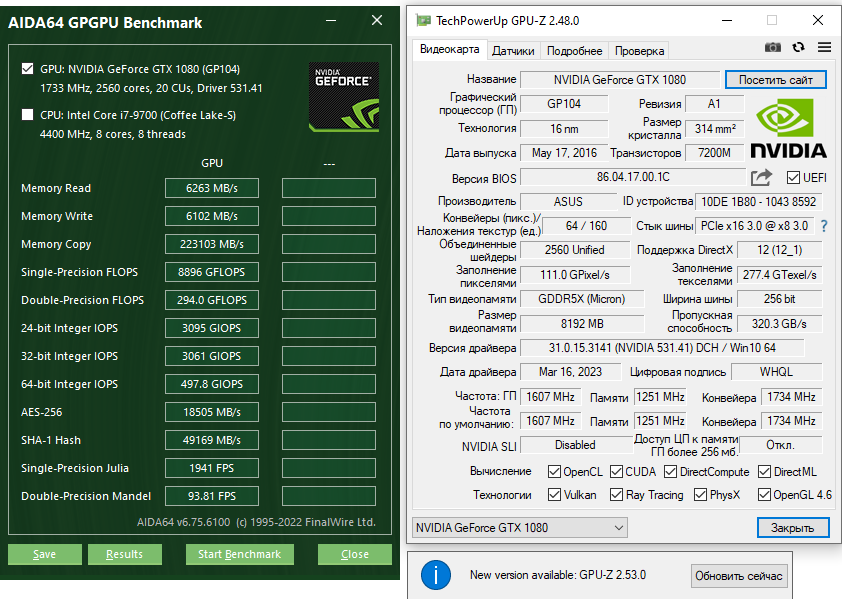Toggle the Ray Tracing checkbox
Screen dimensions: 842x599
616,494
